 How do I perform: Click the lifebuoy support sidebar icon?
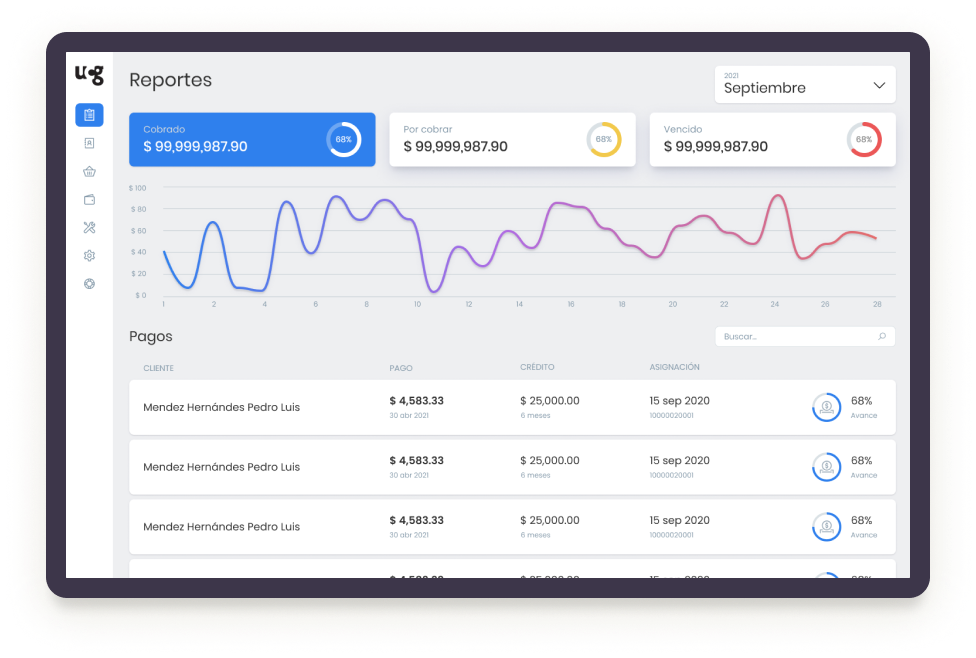(x=89, y=284)
